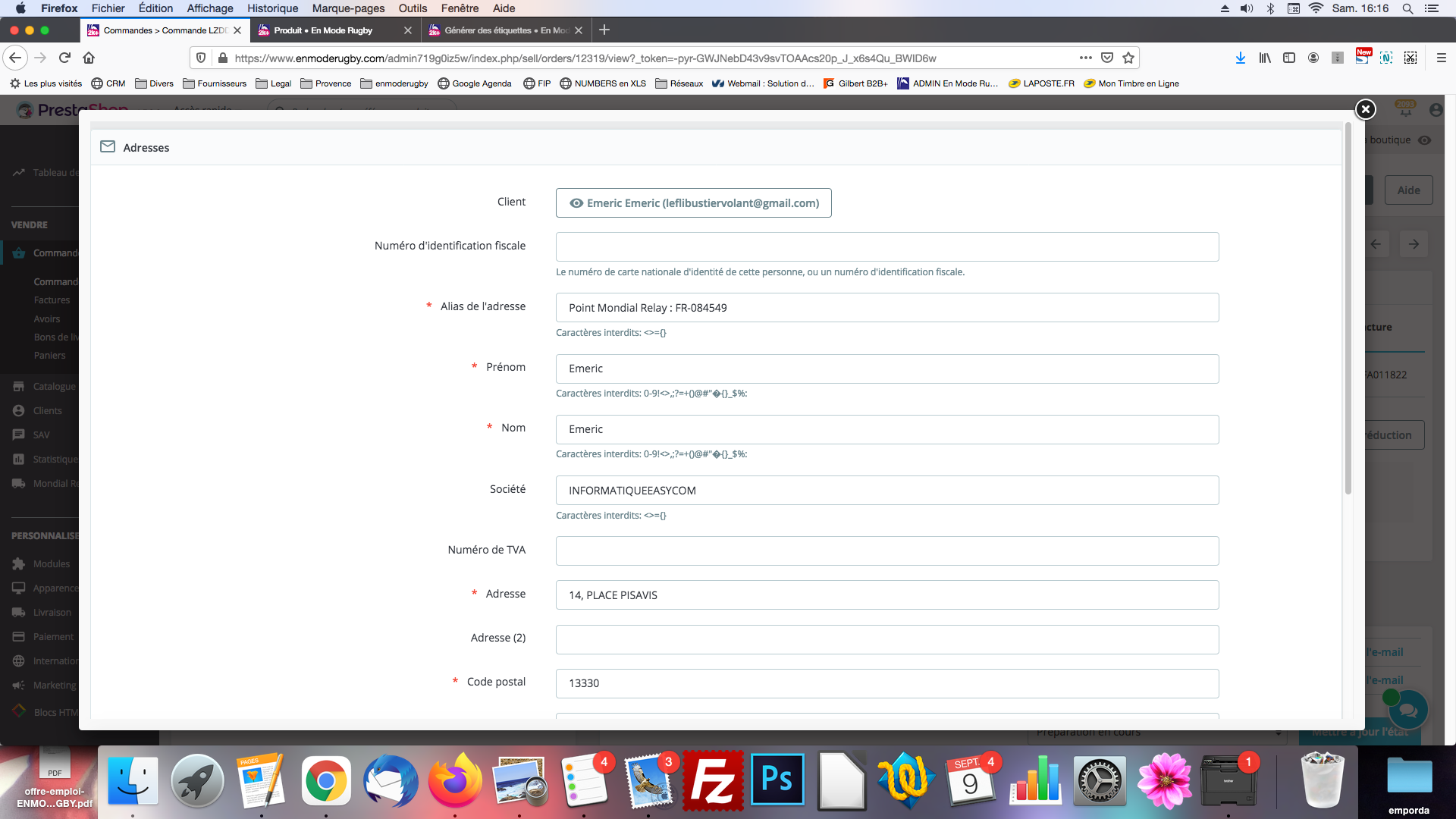The width and height of the screenshot is (1456, 819).
Task: Open the Firefox downloads arrow
Action: (x=1241, y=58)
